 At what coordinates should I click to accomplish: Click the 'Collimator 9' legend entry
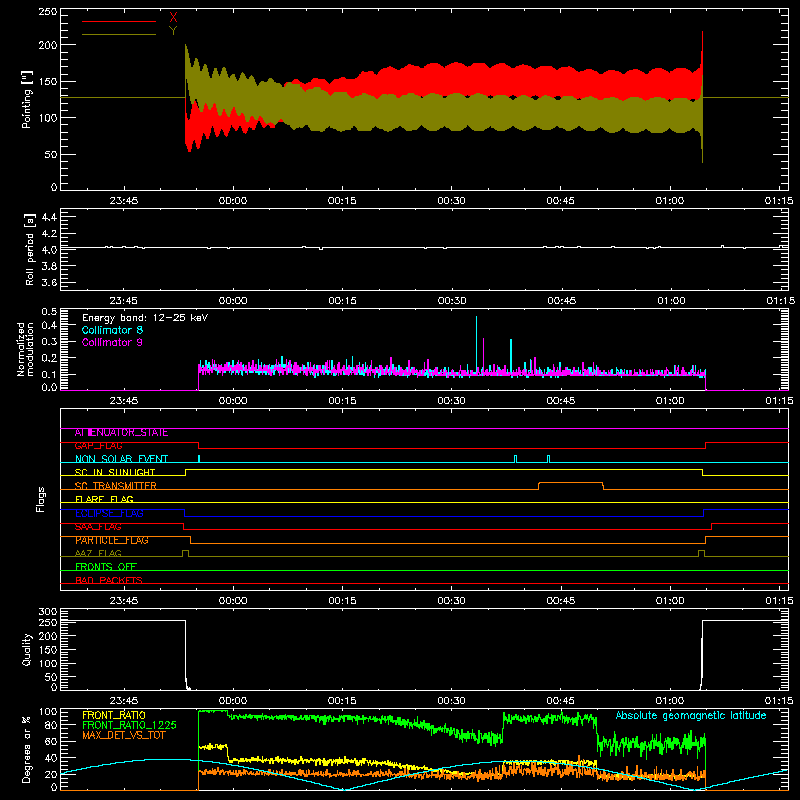coord(112,342)
